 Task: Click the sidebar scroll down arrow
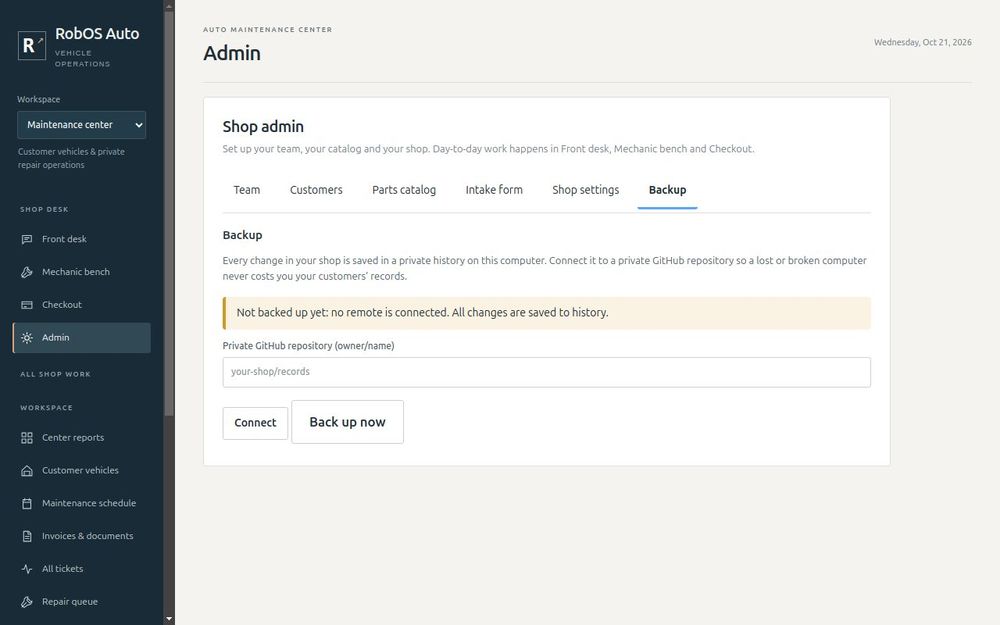click(x=169, y=619)
